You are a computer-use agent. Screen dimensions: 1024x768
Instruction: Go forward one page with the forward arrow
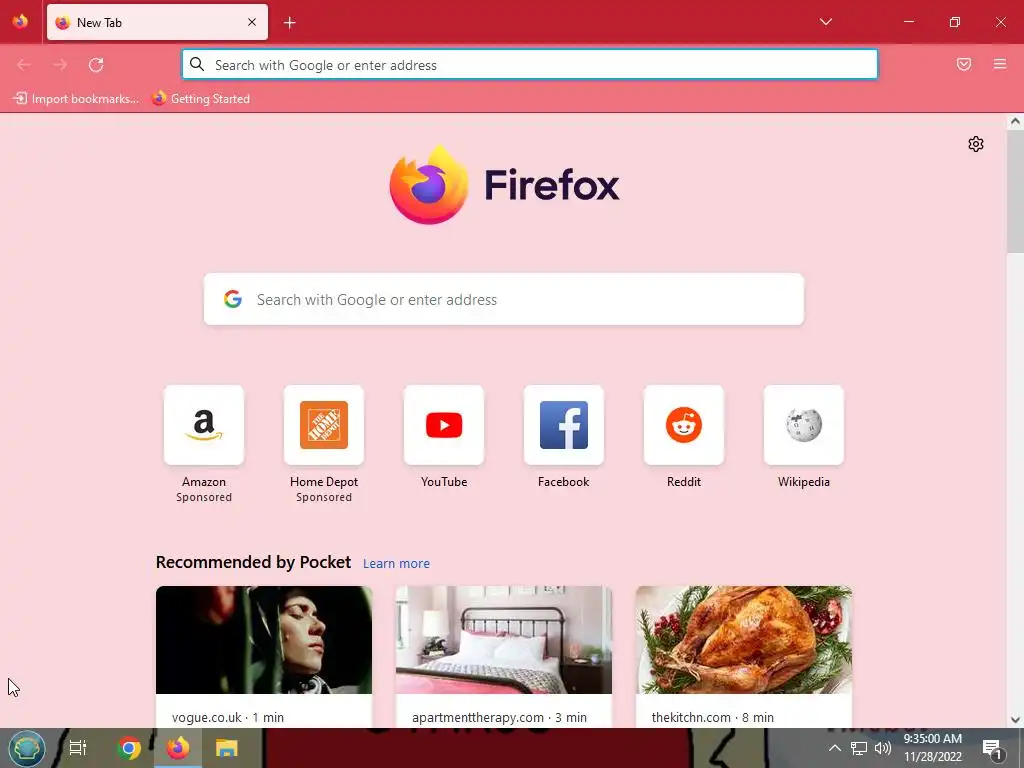(60, 65)
